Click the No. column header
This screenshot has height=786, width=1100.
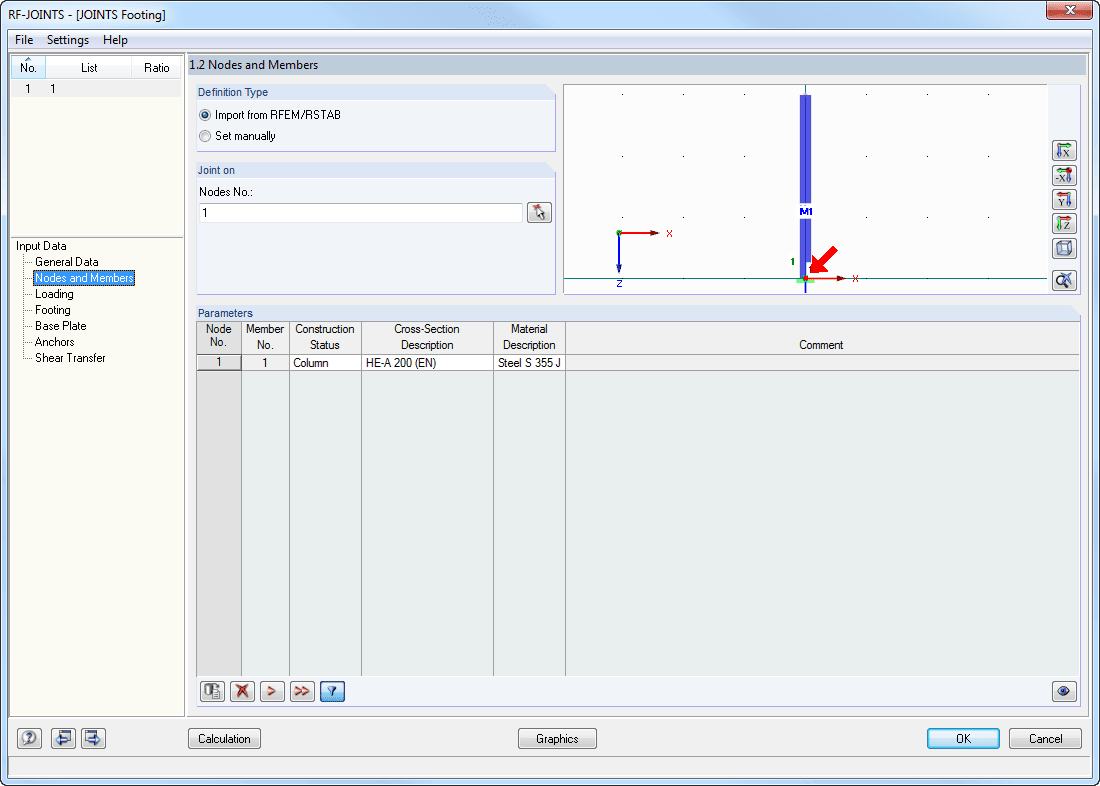point(28,67)
